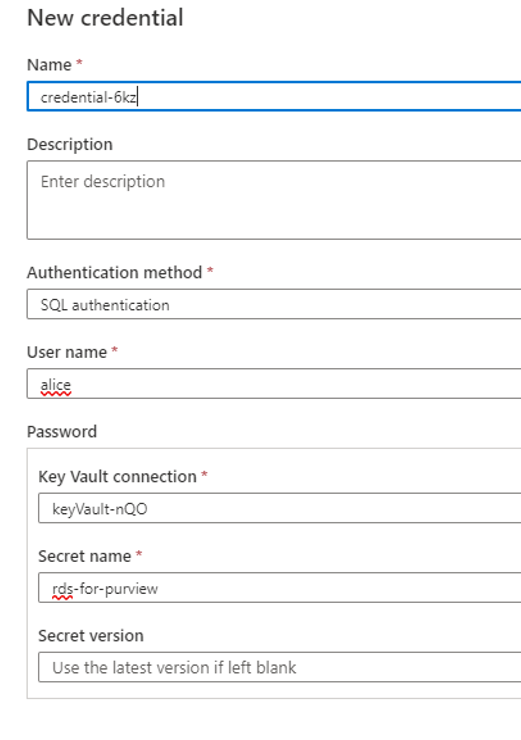Click the Secret name field
Screen dimensions: 521x740
coord(280,588)
